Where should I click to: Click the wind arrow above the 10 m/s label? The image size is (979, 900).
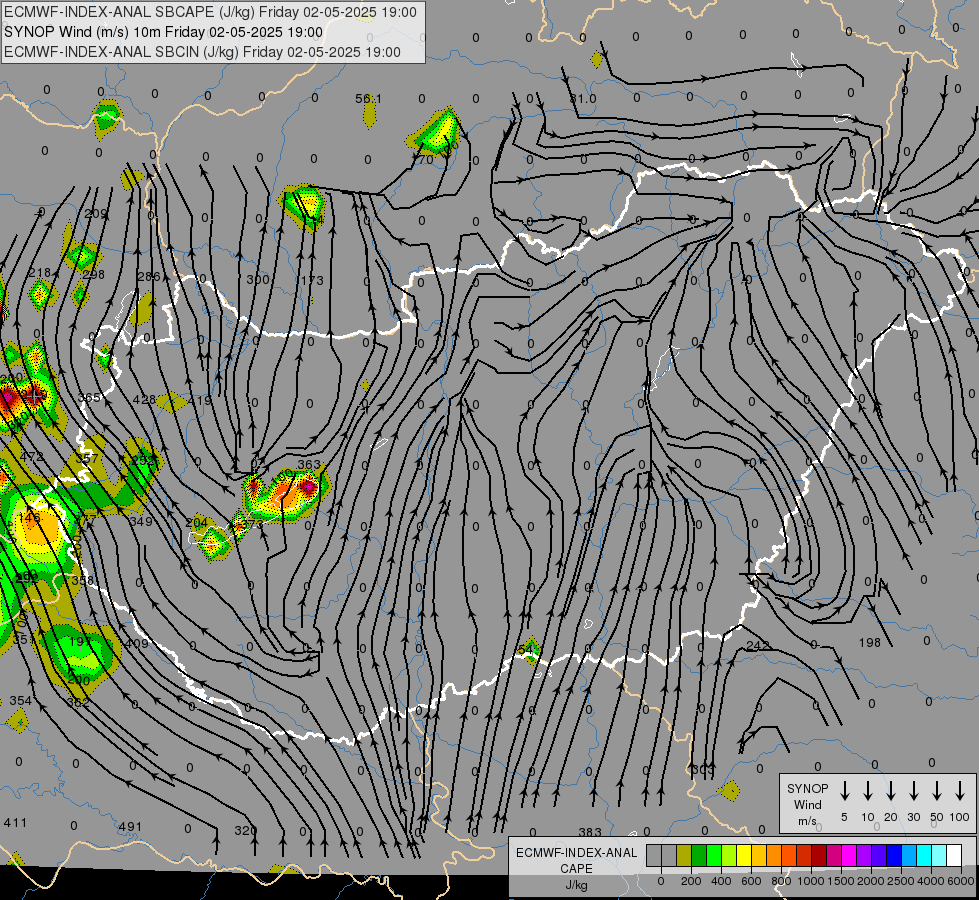pos(867,791)
